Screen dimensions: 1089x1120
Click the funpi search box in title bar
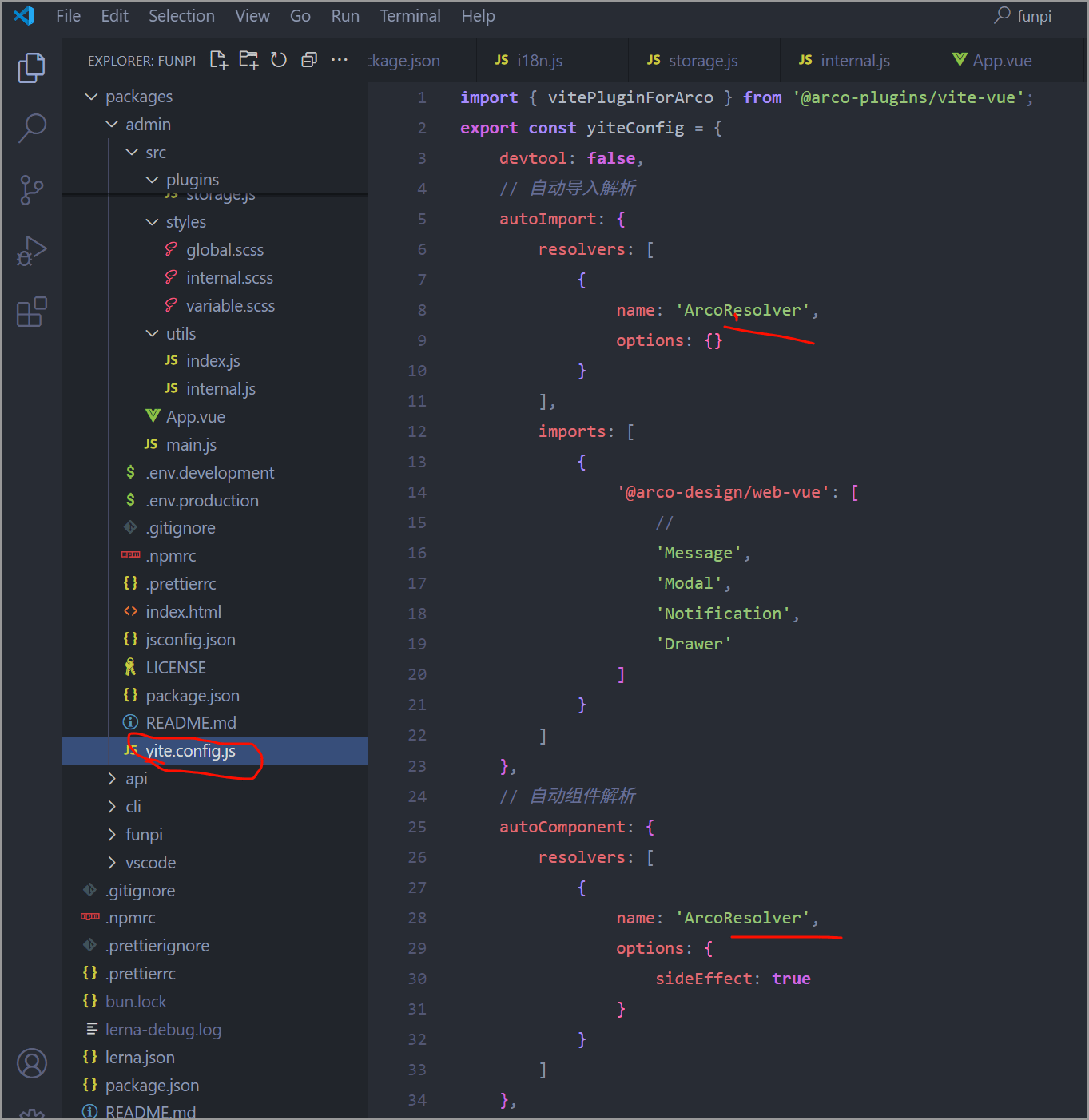tap(1034, 16)
